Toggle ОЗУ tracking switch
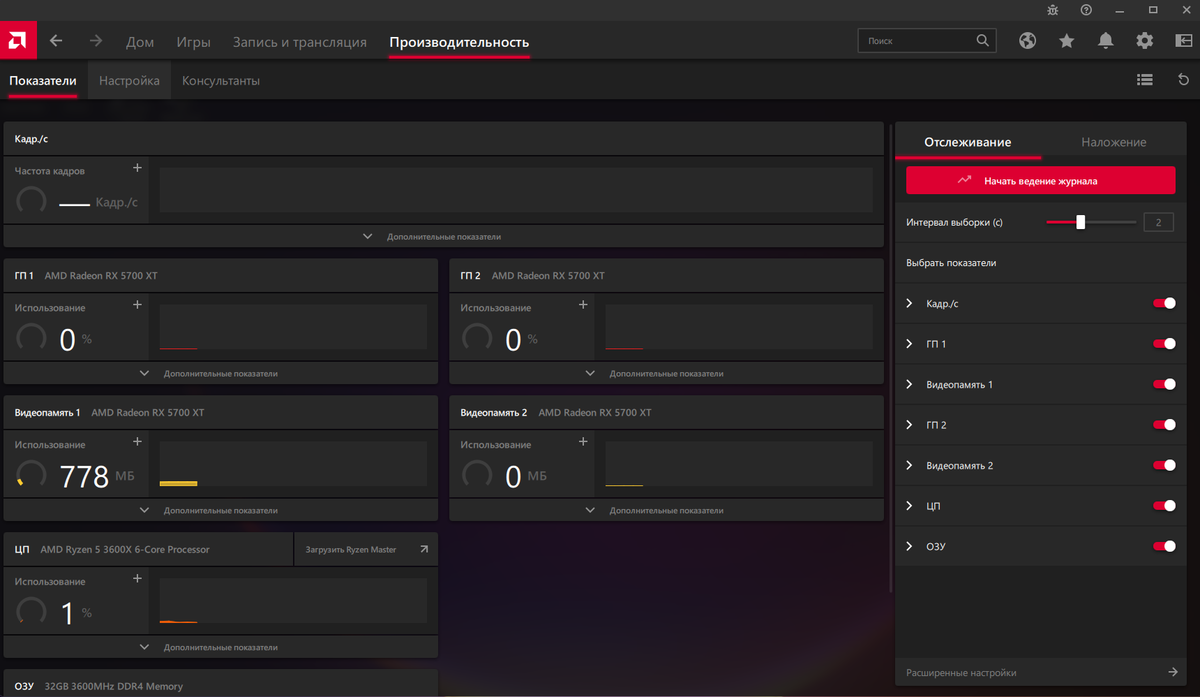 [1164, 546]
